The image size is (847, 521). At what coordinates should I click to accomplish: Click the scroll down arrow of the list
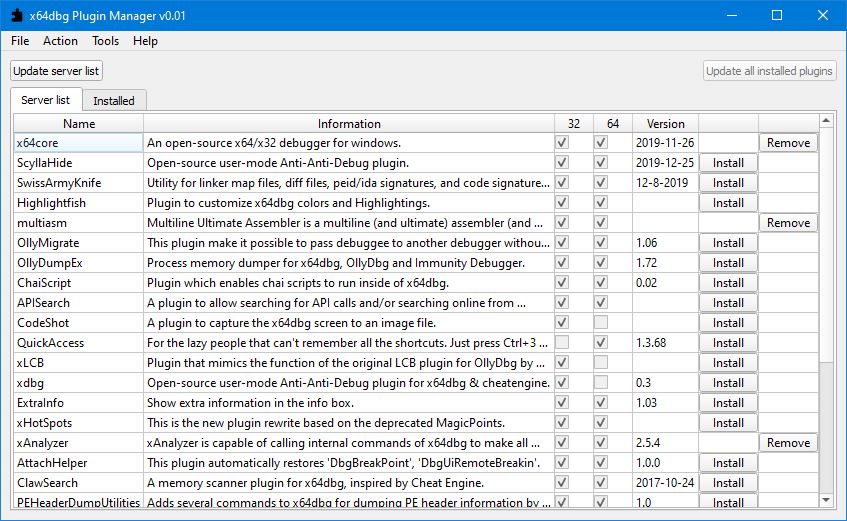click(x=826, y=500)
